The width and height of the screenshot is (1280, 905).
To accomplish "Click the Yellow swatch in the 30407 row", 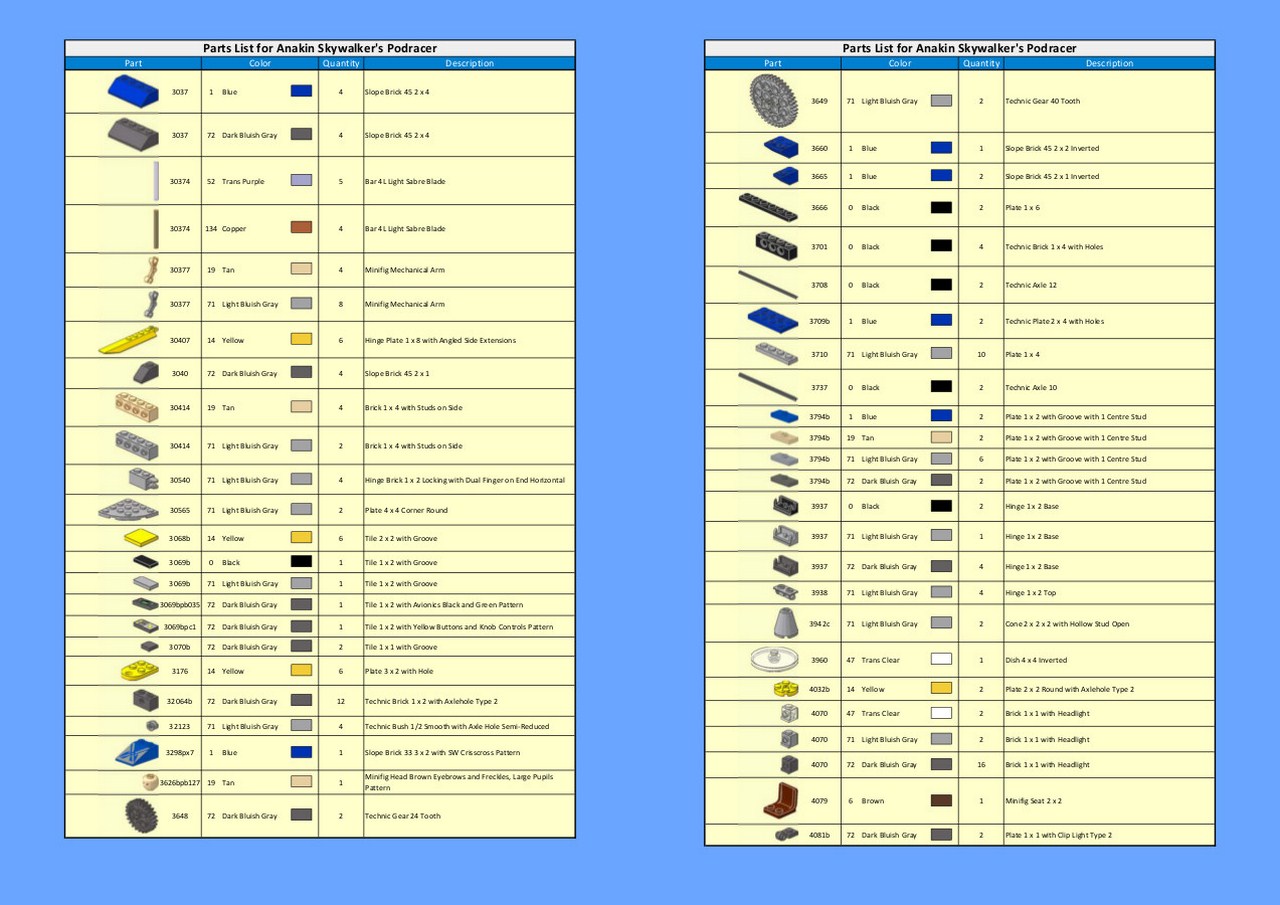I will [x=301, y=340].
